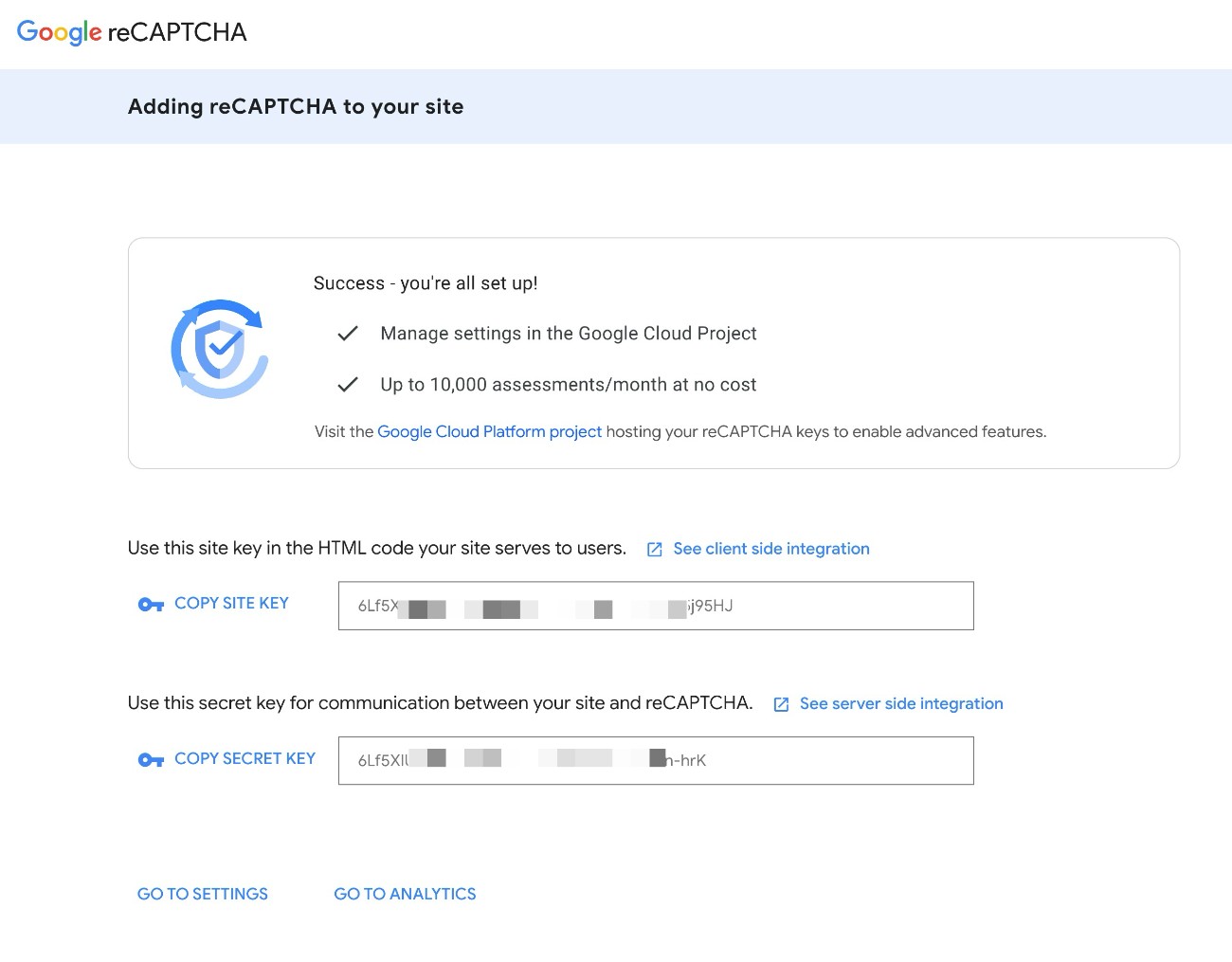Viewport: 1232px width, 962px height.
Task: Click the external-link icon near client side integration
Action: coord(654,549)
